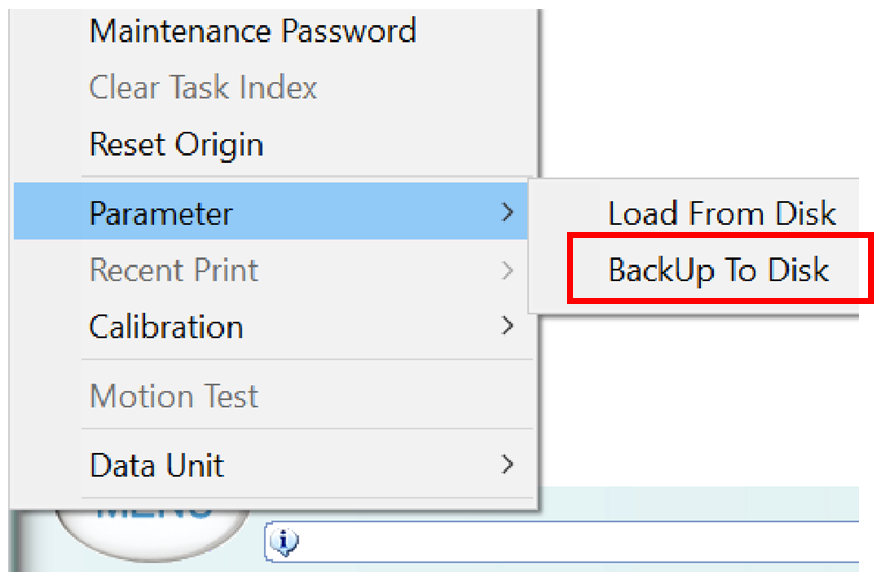Load parameters using the top submenu entry
879x578 pixels.
pyautogui.click(x=721, y=213)
